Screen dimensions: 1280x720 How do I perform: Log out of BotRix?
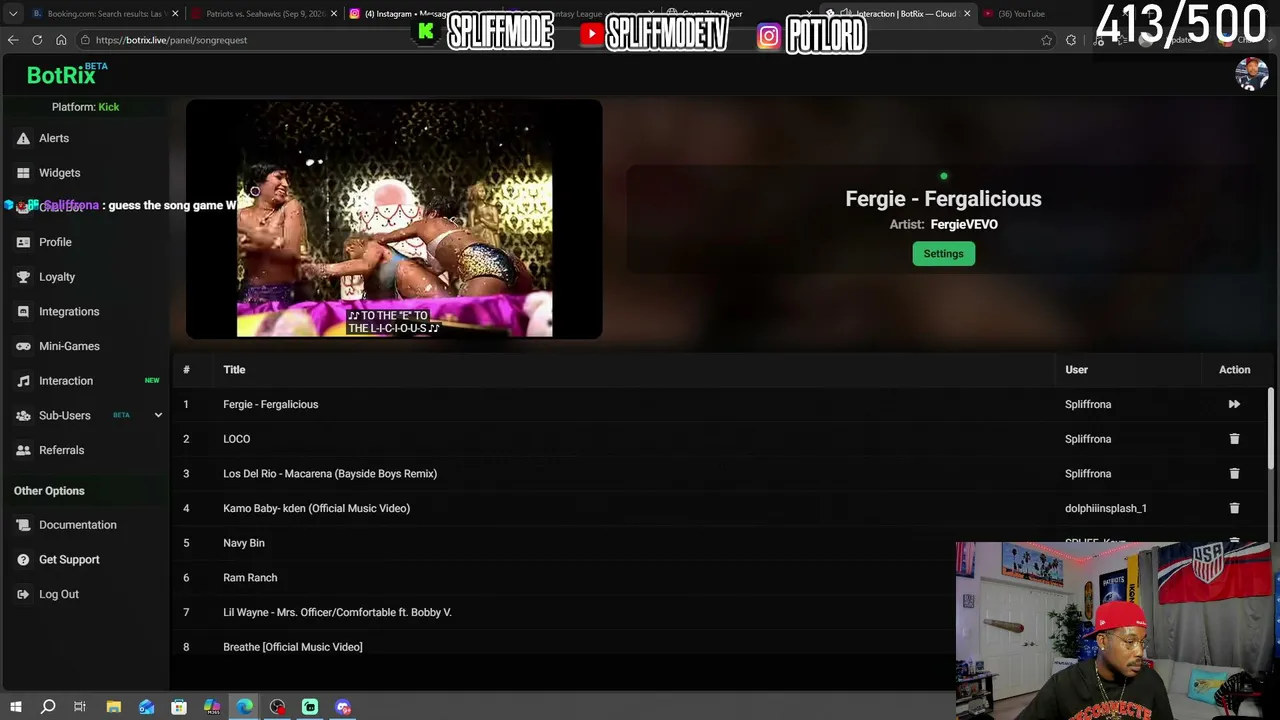(x=58, y=594)
